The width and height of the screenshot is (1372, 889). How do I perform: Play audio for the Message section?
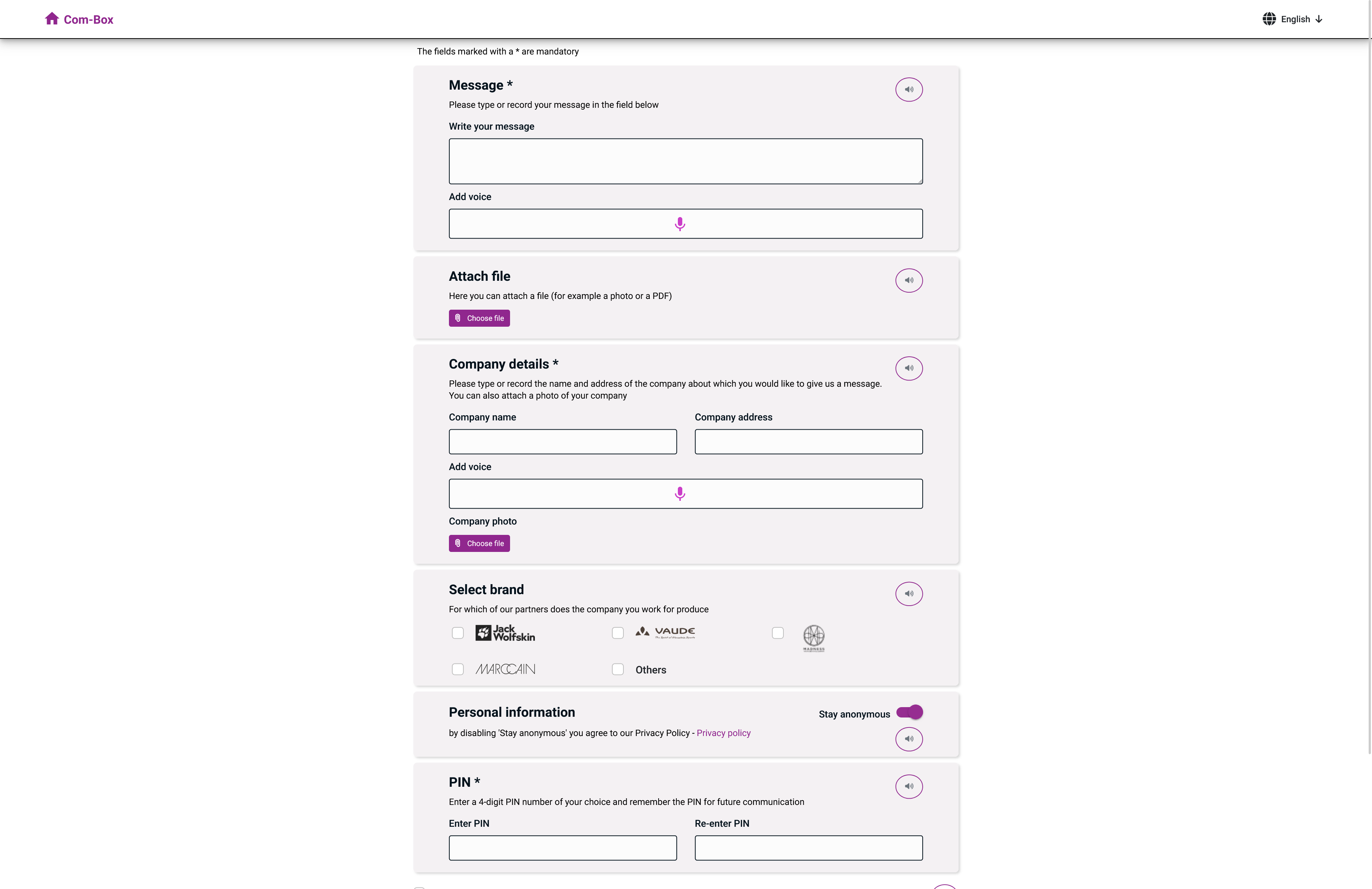coord(909,89)
